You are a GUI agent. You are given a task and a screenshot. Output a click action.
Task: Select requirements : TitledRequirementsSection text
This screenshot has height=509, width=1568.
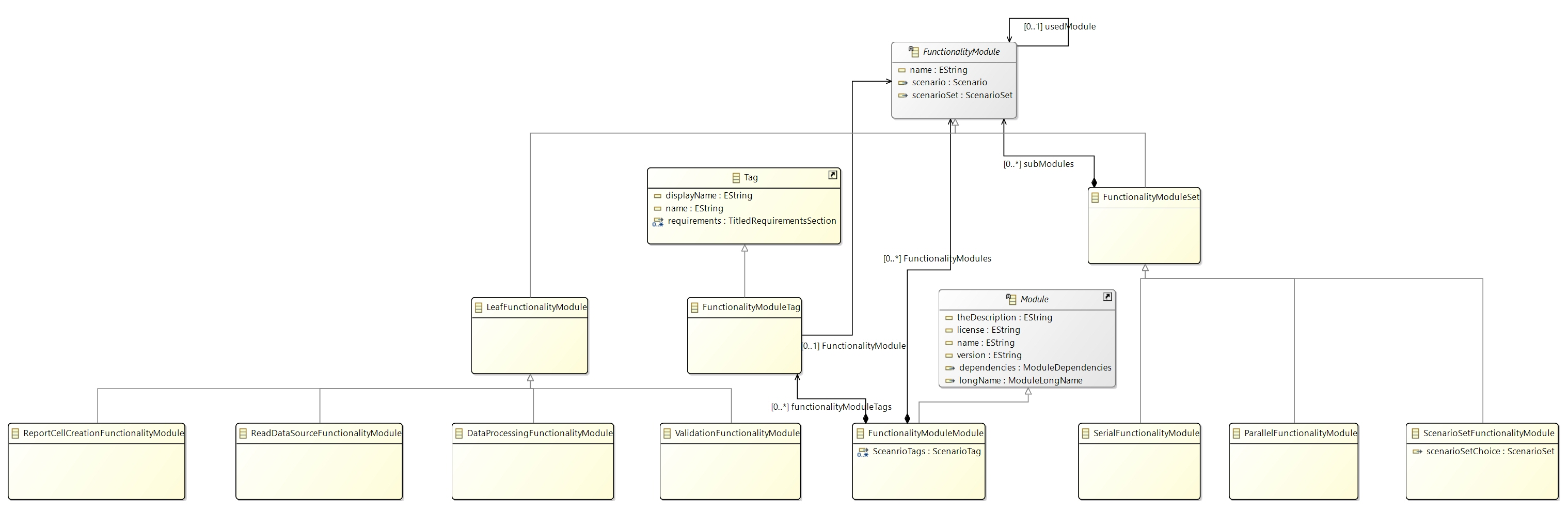pyautogui.click(x=752, y=221)
